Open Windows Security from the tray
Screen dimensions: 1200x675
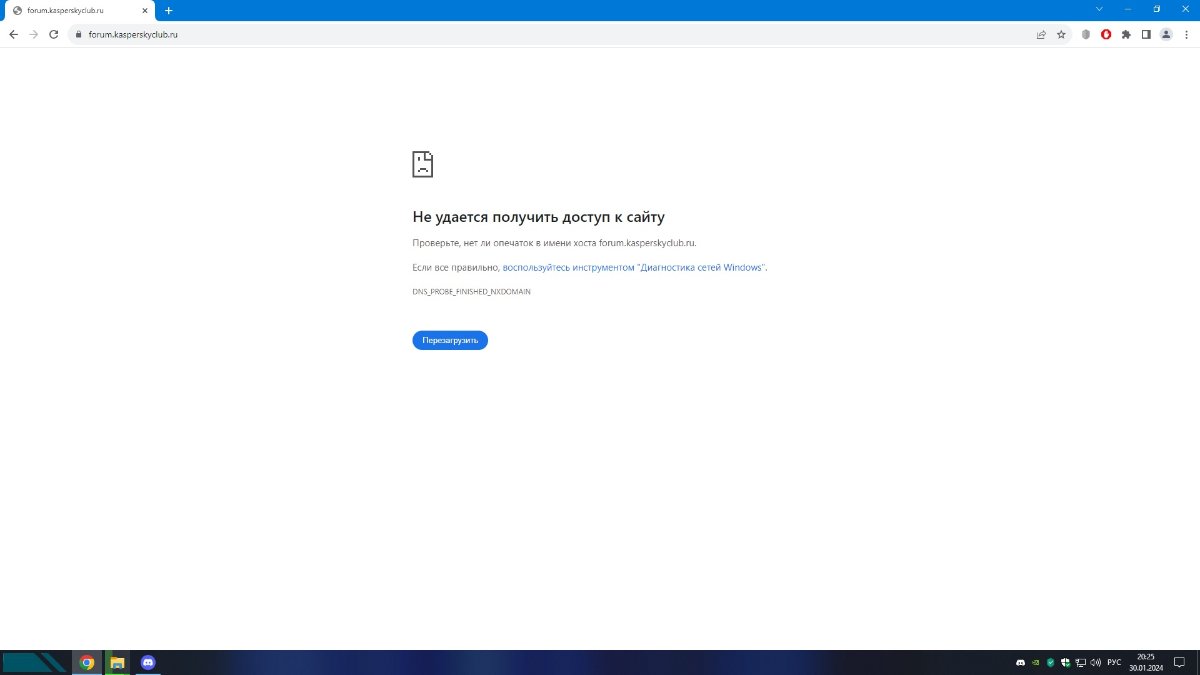(1066, 662)
